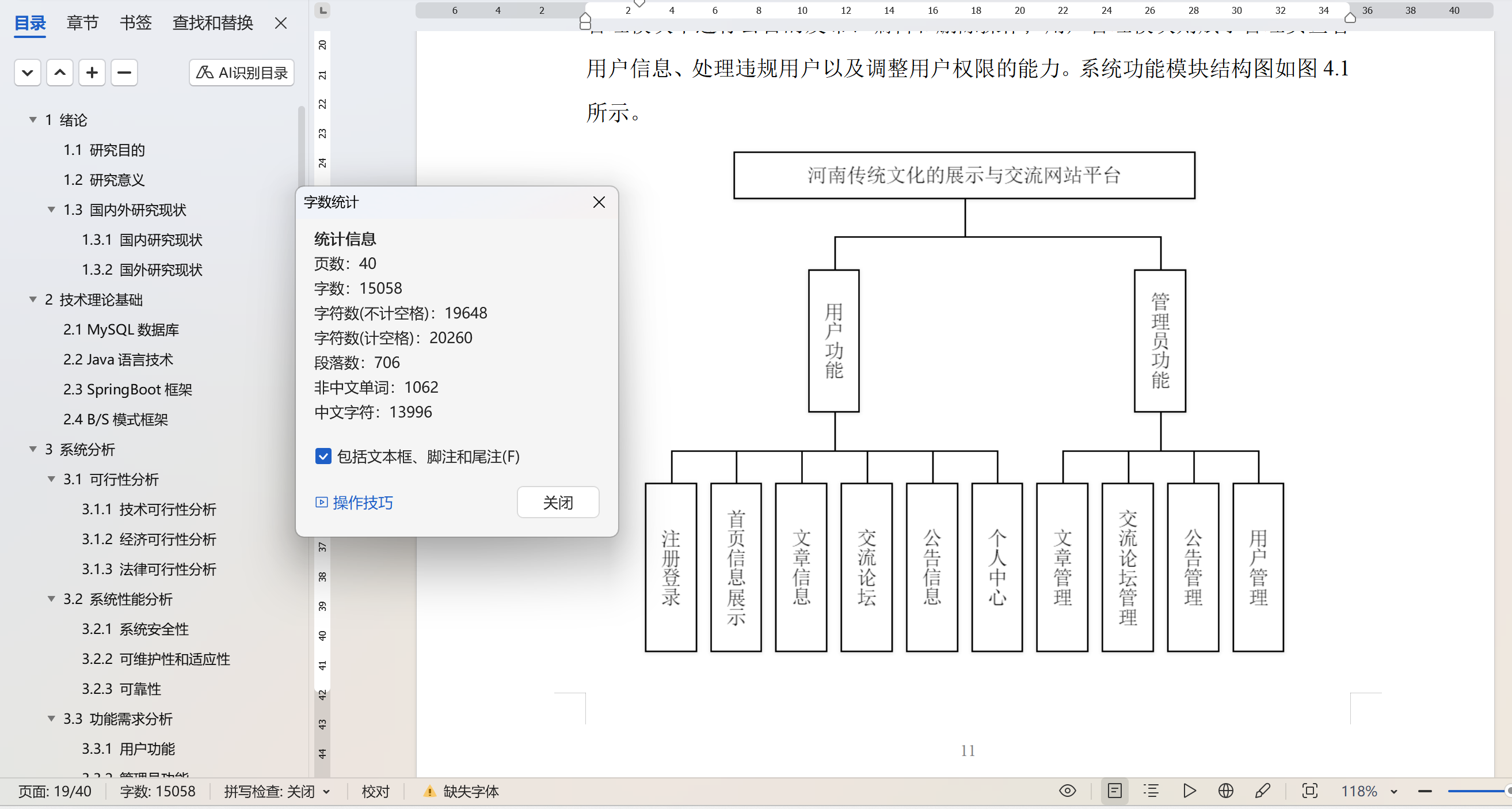Click the AI识别目录 button

[x=242, y=72]
